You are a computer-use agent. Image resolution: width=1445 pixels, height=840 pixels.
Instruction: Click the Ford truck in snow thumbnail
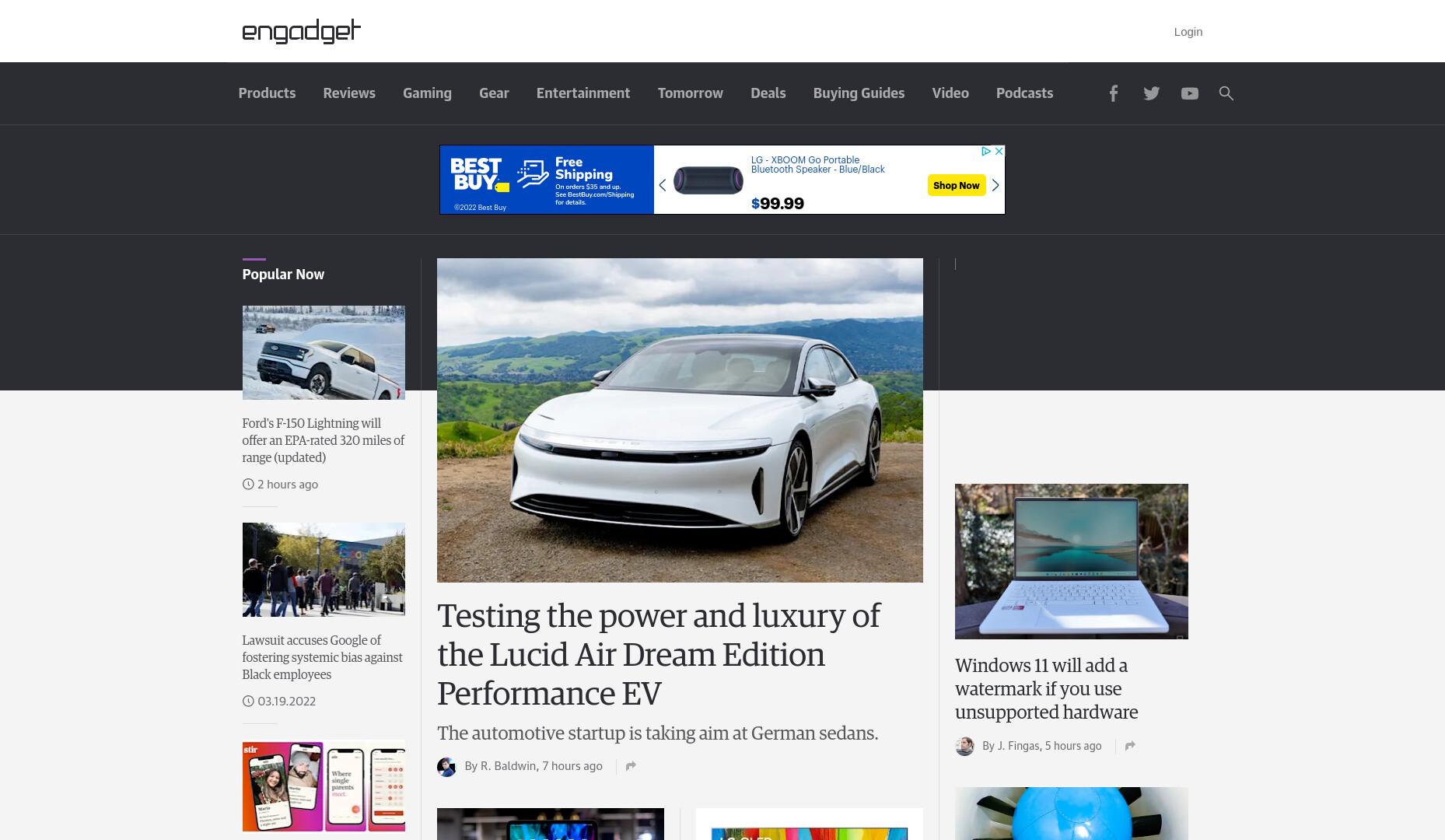coord(324,352)
